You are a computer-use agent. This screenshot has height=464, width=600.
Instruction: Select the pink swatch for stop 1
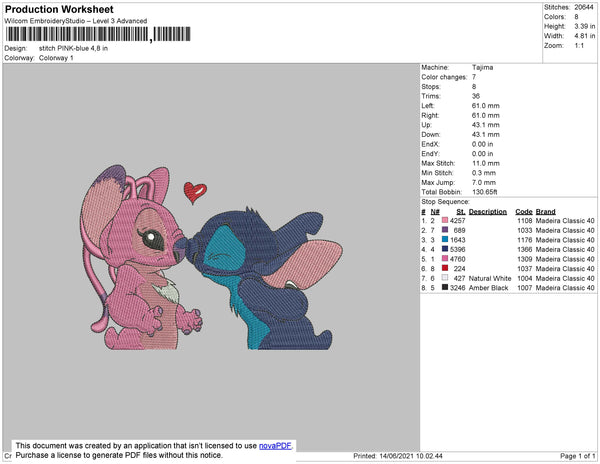tap(445, 220)
